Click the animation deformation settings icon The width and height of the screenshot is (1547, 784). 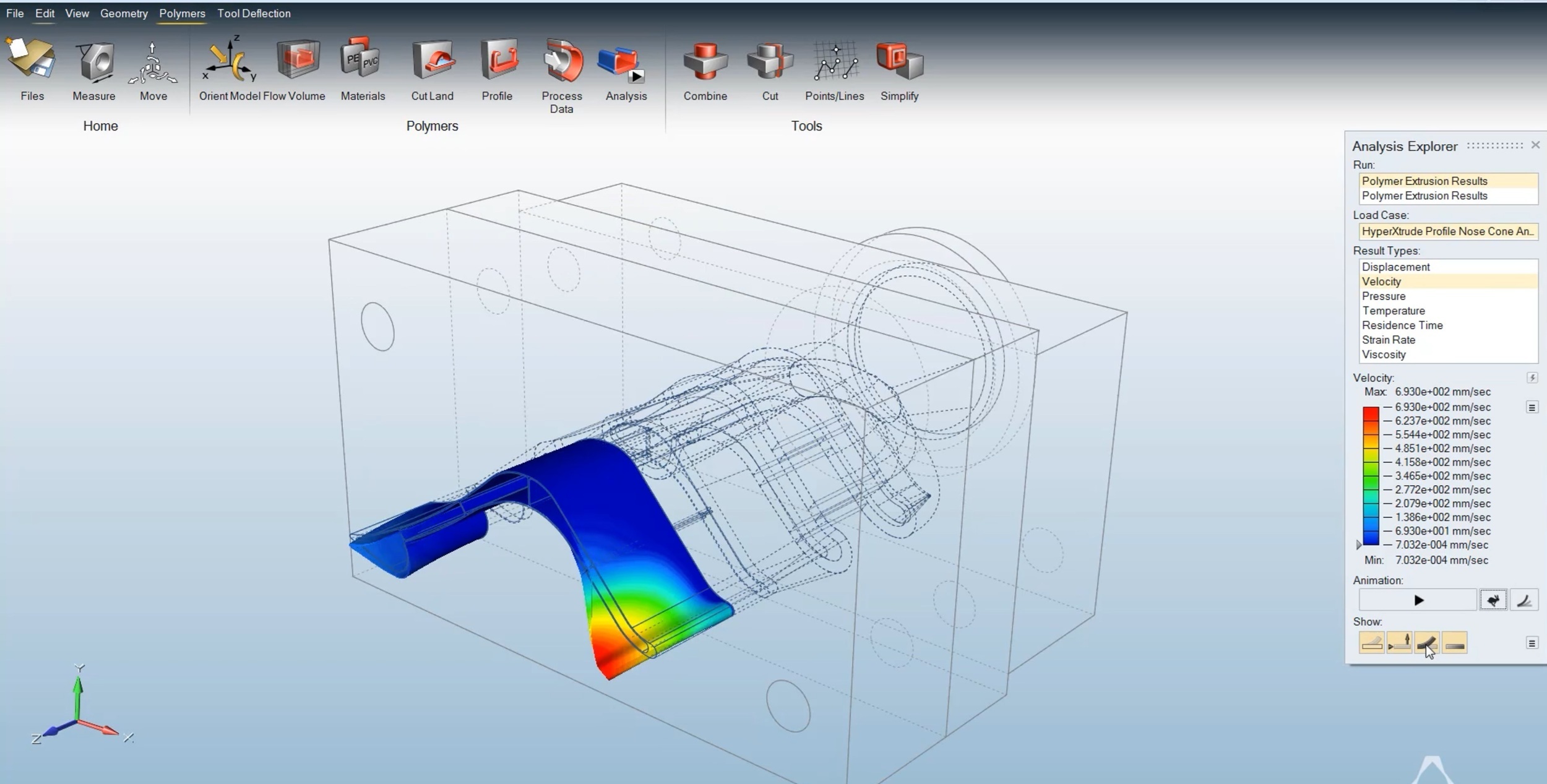1523,600
